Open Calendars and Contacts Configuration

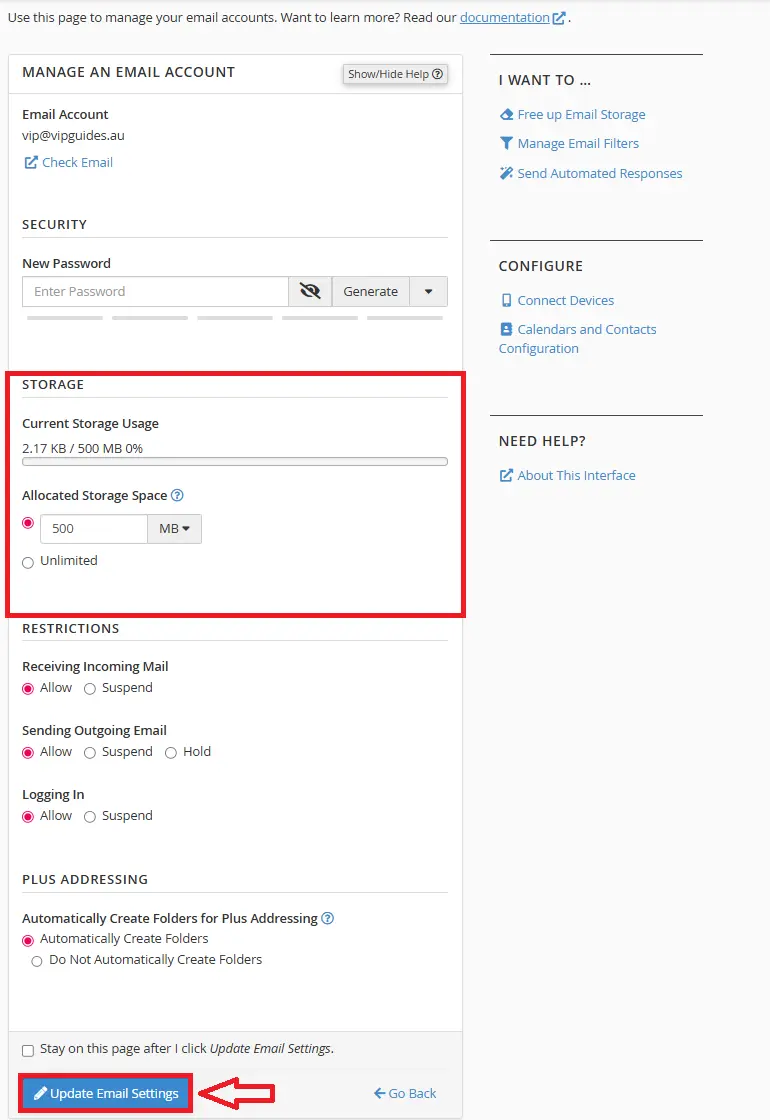point(577,339)
